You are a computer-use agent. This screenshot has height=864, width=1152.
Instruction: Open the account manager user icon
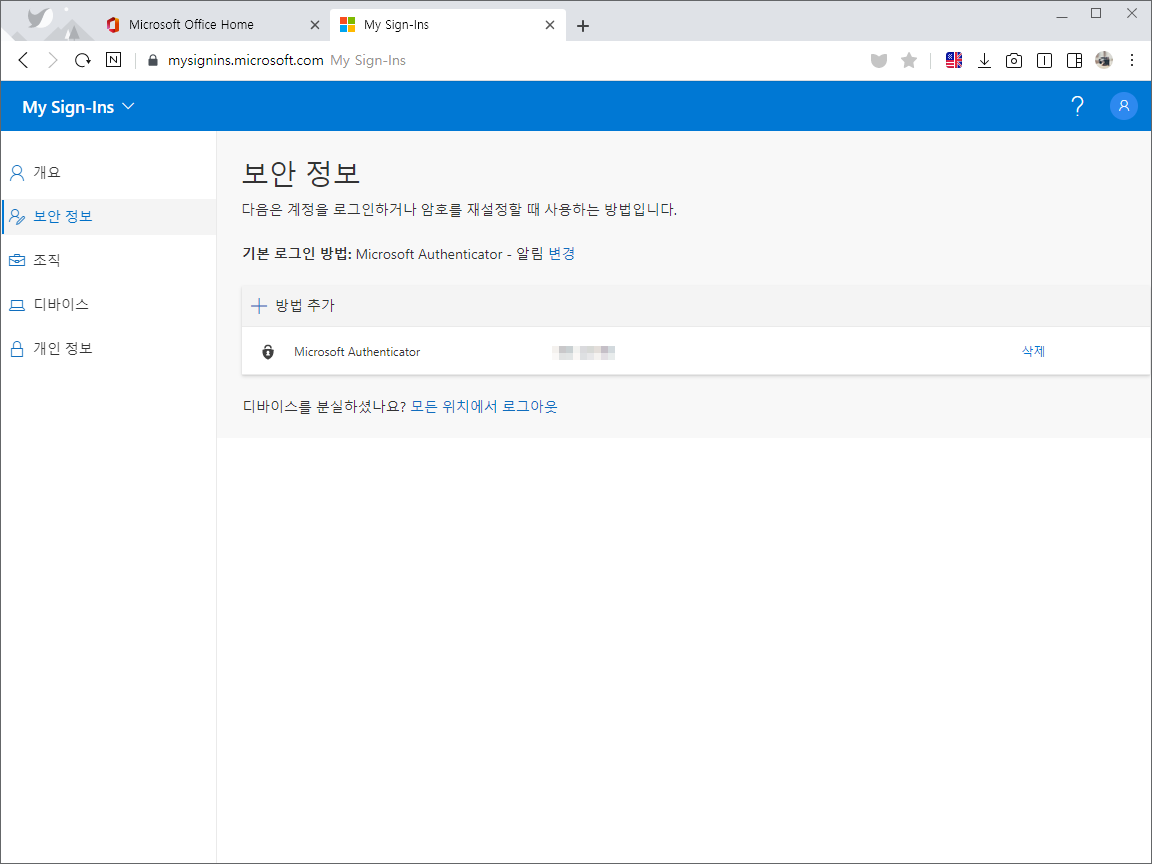[x=1123, y=106]
